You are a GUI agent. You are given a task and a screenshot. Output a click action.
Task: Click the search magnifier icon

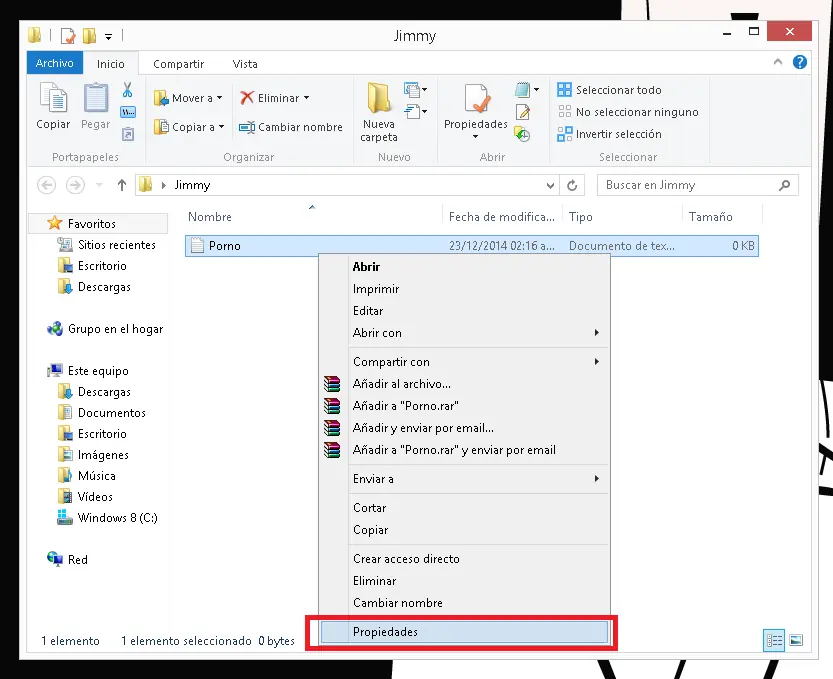coord(785,185)
